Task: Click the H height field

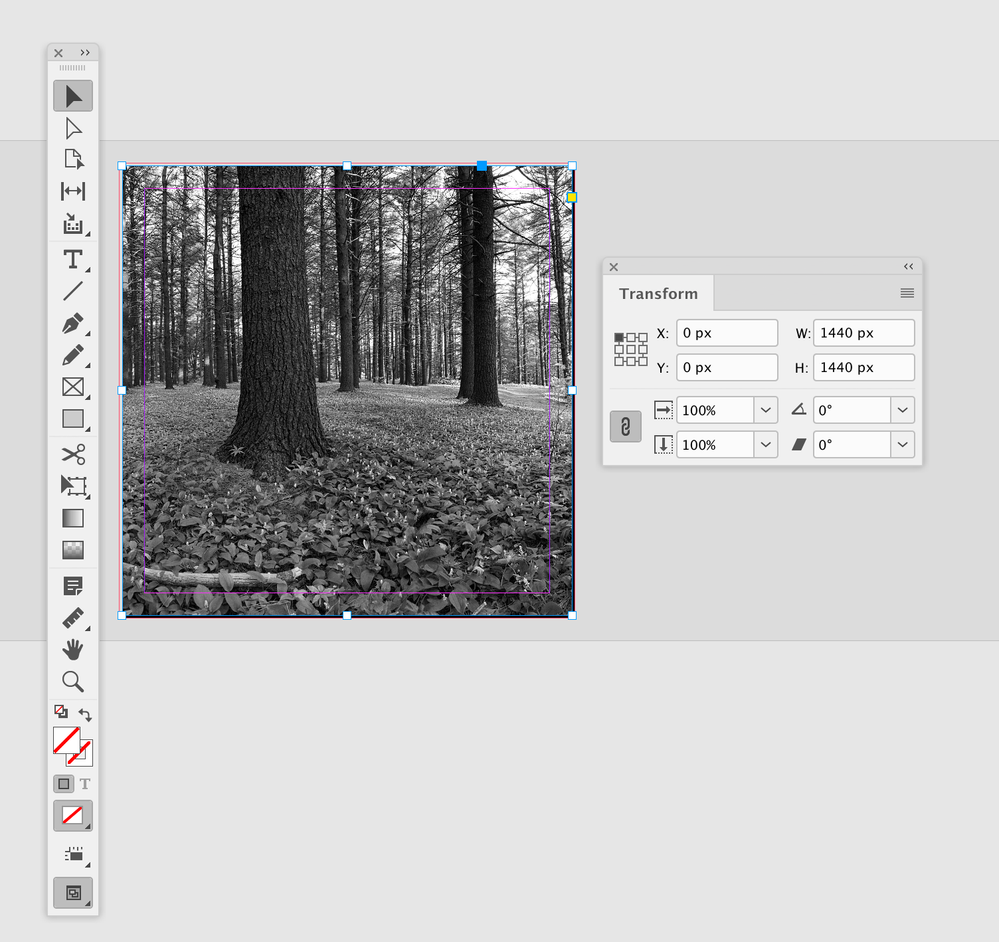Action: 864,368
